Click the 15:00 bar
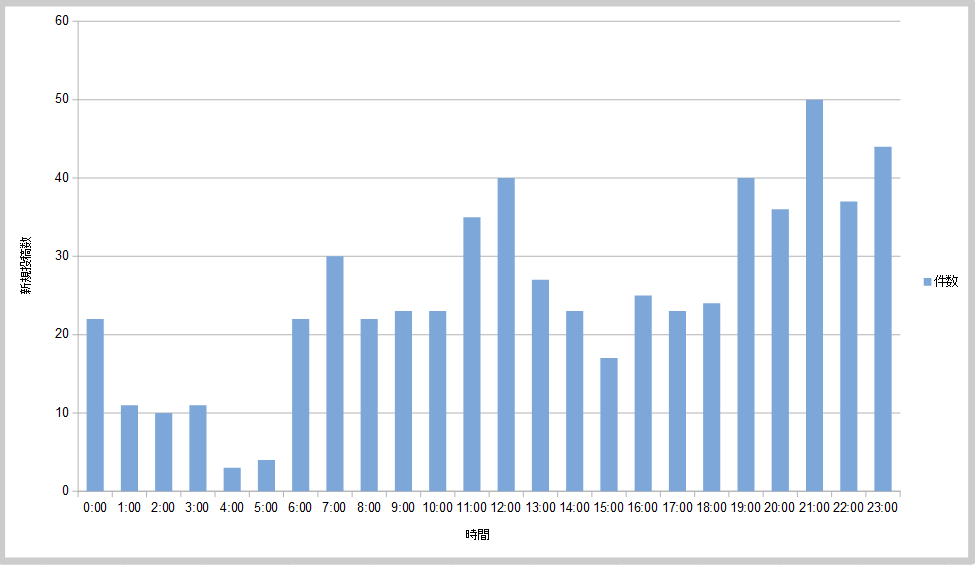The width and height of the screenshot is (975, 565). 609,424
